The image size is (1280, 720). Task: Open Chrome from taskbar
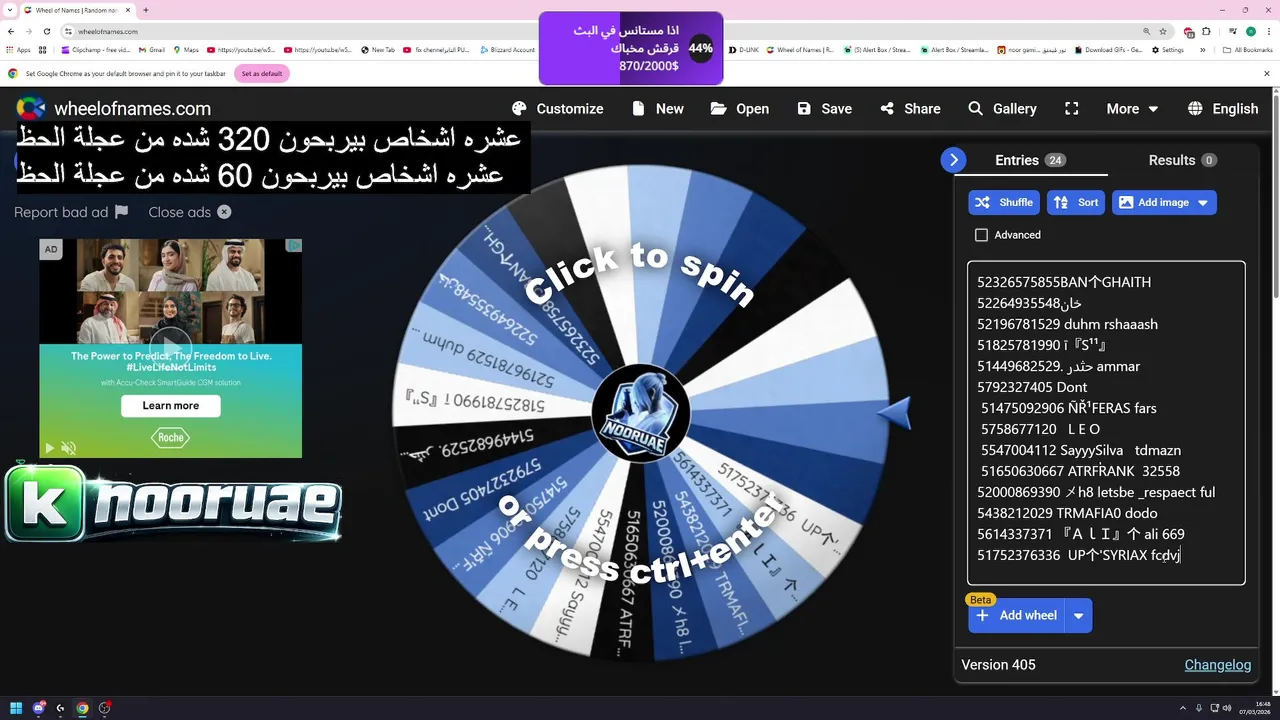[x=82, y=708]
